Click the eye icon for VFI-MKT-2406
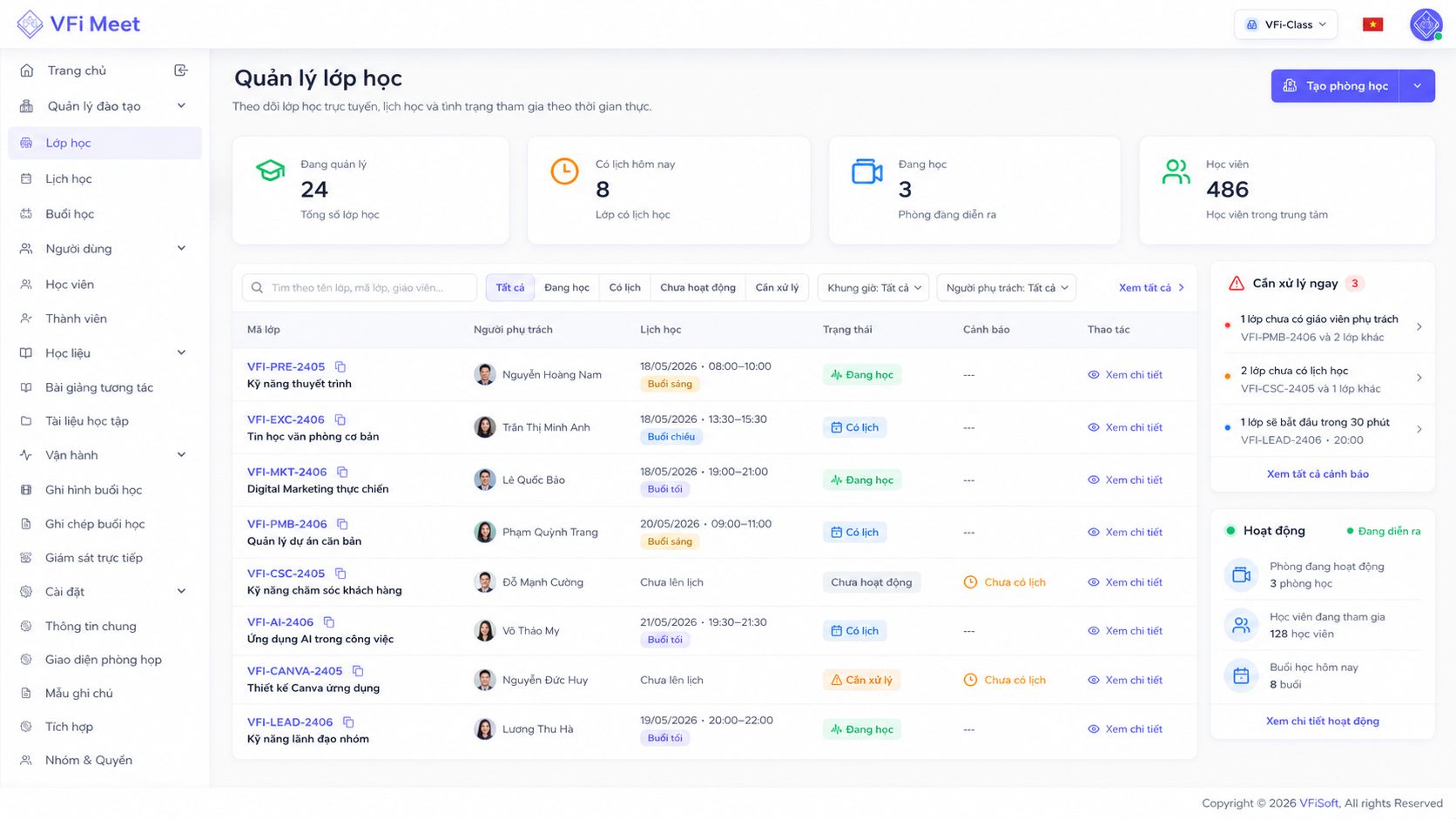Viewport: 1456px width, 819px height. pyautogui.click(x=1094, y=480)
